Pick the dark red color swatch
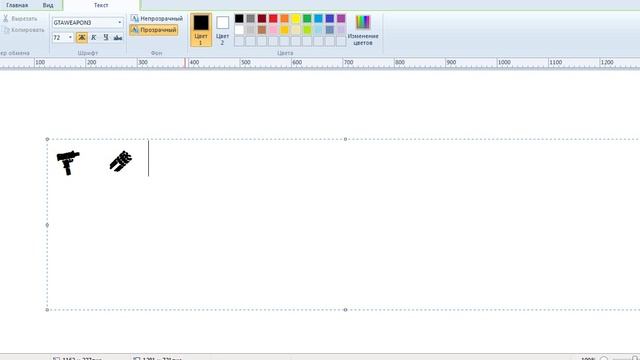This screenshot has width=640, height=360. coord(262,18)
